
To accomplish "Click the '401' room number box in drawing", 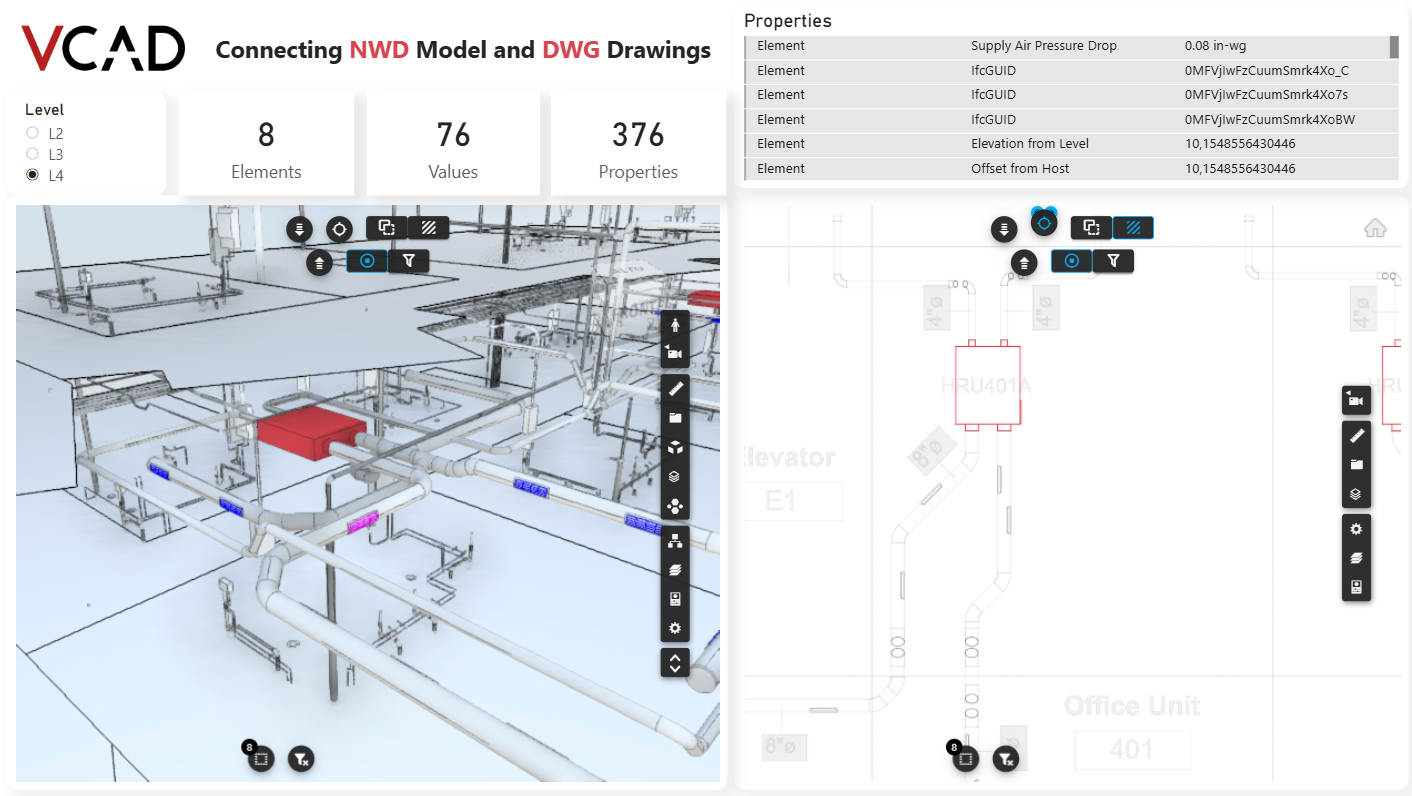I will [x=1133, y=749].
